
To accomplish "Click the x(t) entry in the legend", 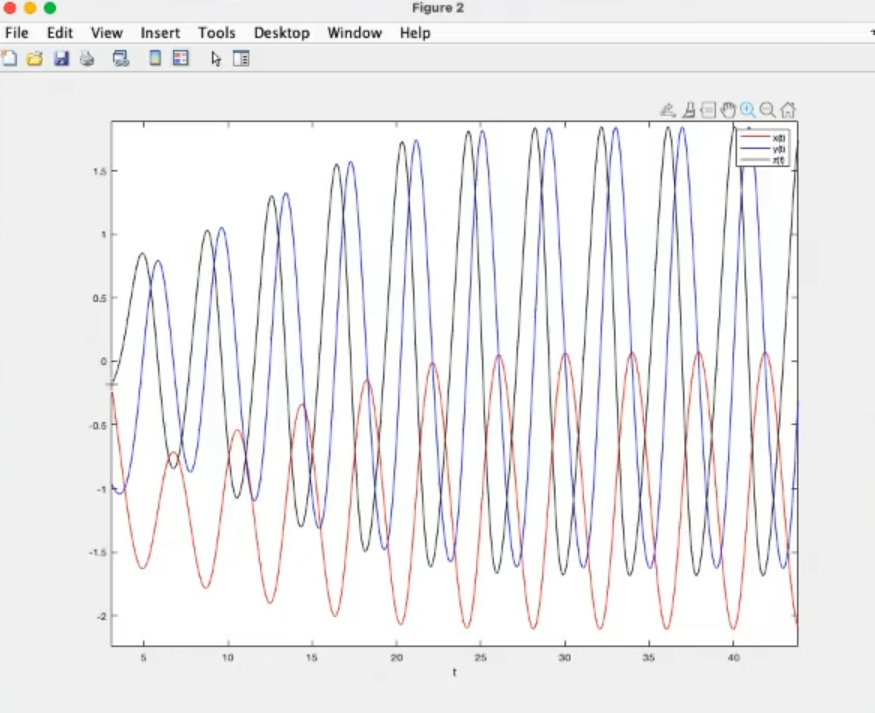I will [778, 137].
